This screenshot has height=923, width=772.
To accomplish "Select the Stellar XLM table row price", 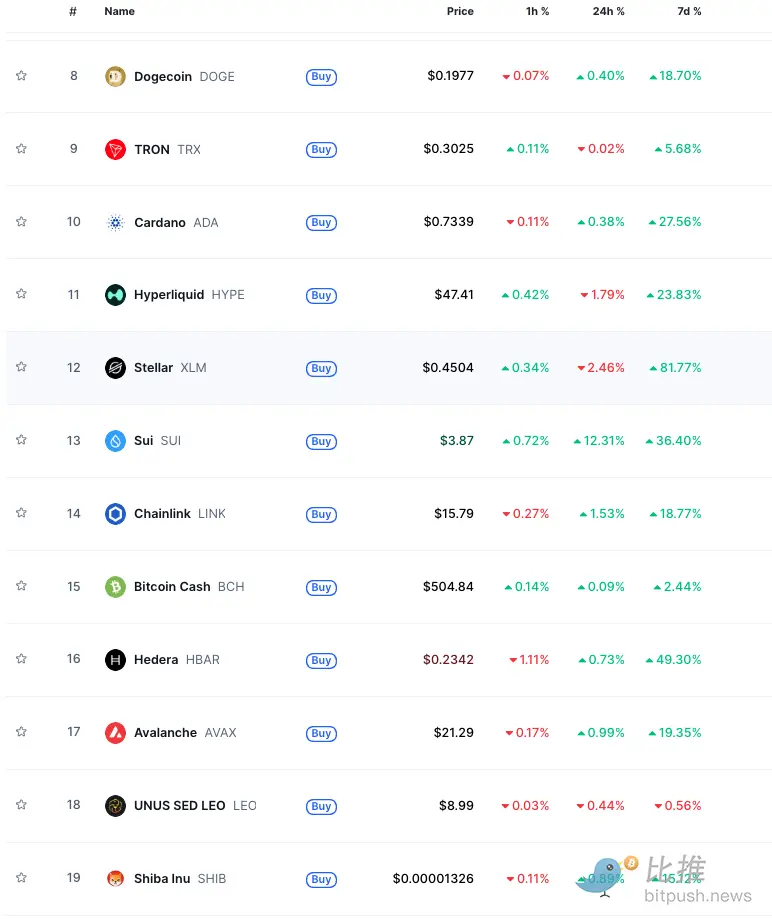I will [x=448, y=368].
